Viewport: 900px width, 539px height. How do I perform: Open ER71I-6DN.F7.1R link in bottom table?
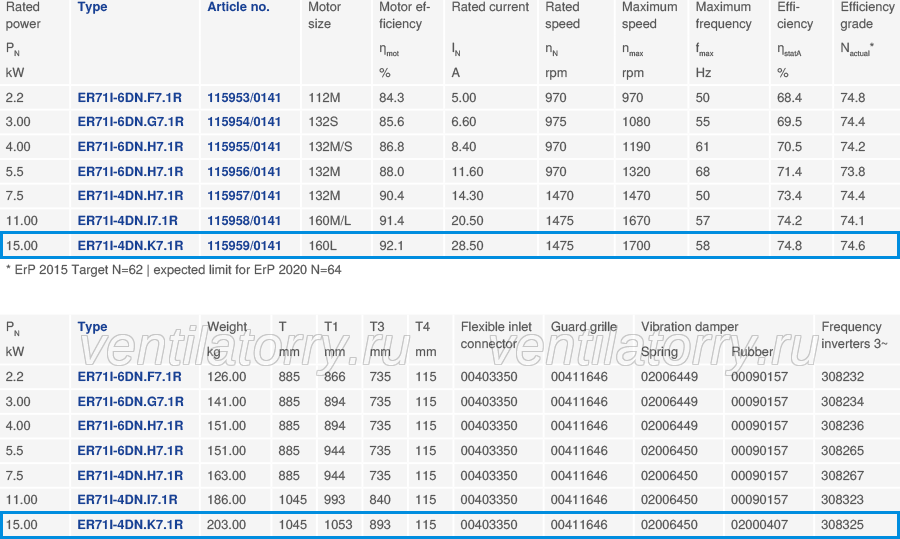[130, 377]
